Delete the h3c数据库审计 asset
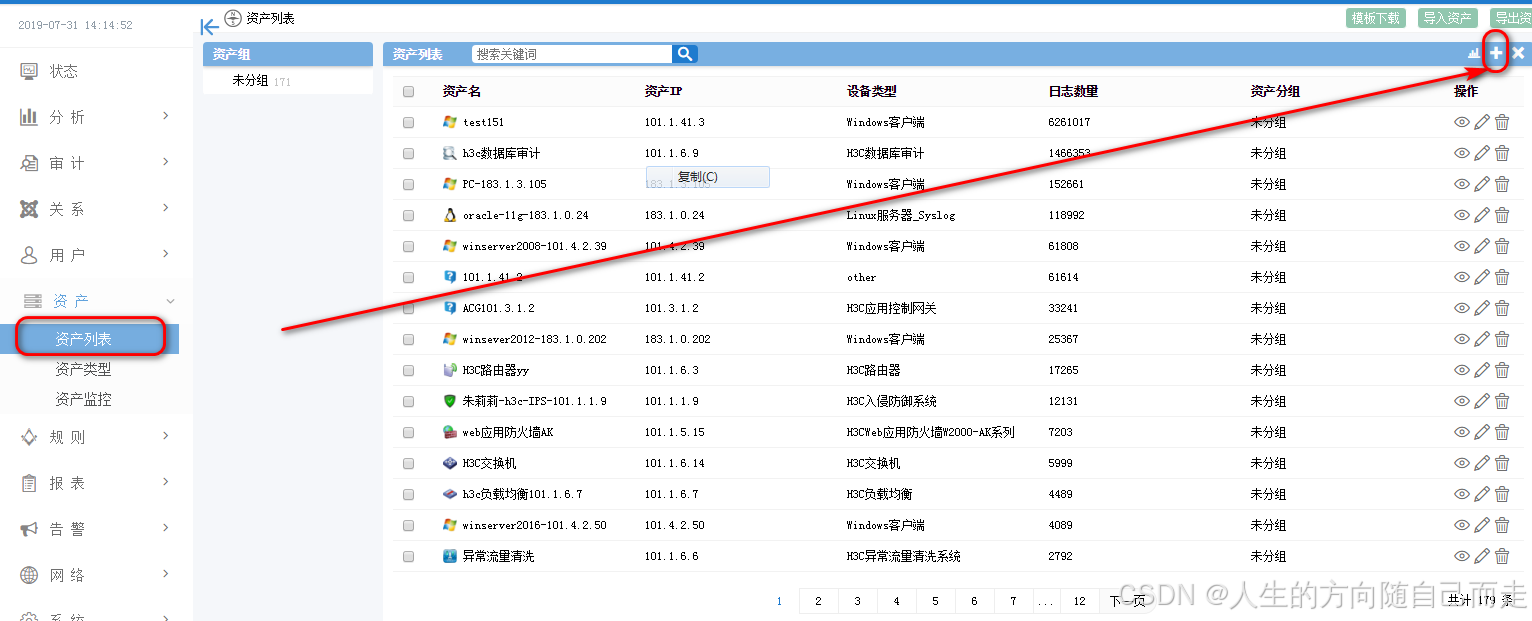 (x=1502, y=153)
